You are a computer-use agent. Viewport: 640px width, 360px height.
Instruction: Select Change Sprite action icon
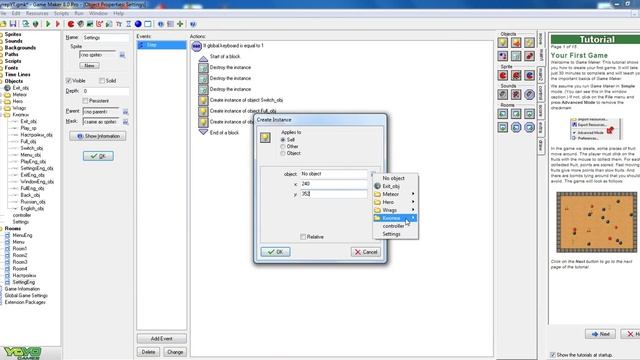[x=503, y=76]
